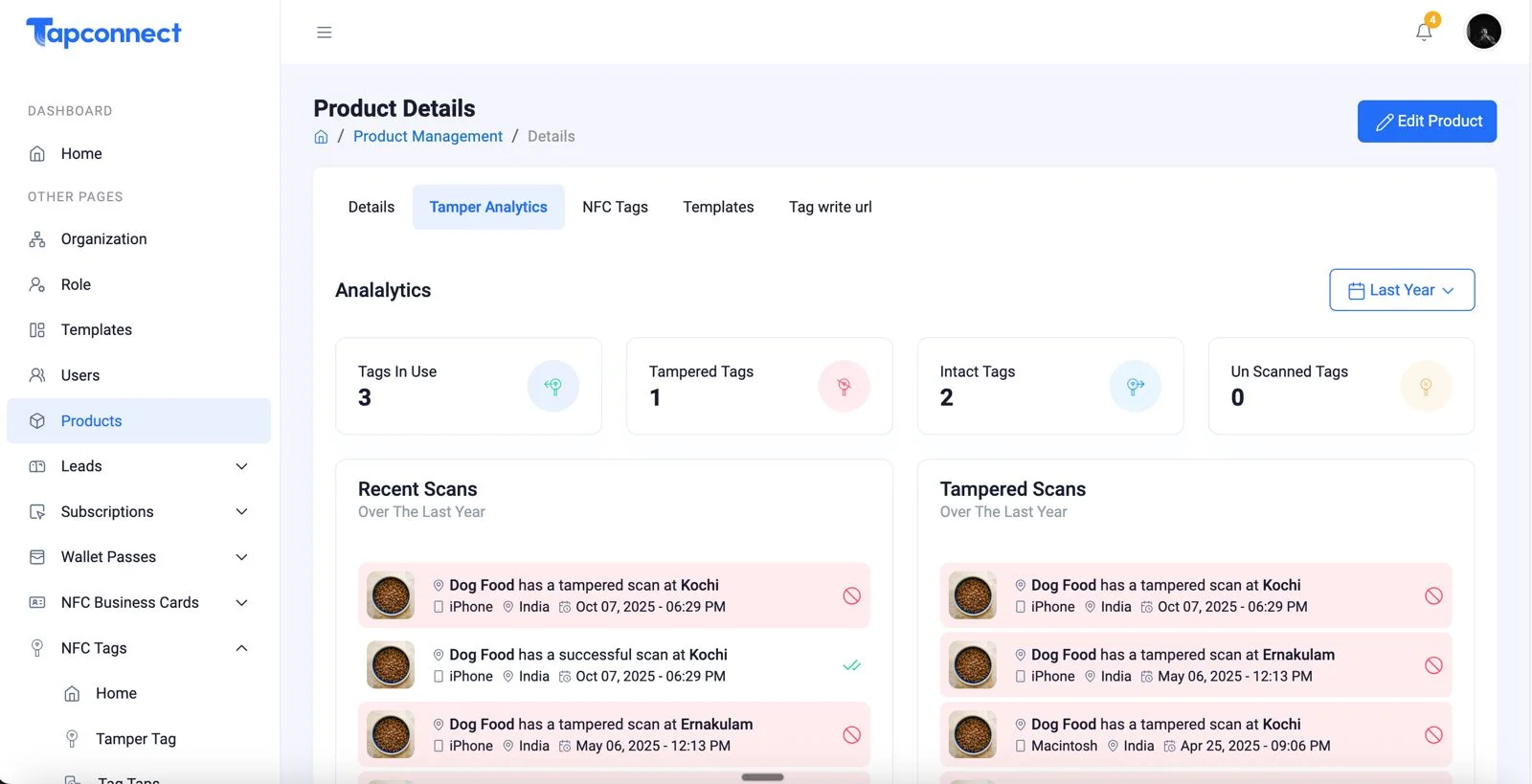Click tampered icon on Recent Scans Ernakulam row
This screenshot has height=784, width=1532.
[x=851, y=735]
